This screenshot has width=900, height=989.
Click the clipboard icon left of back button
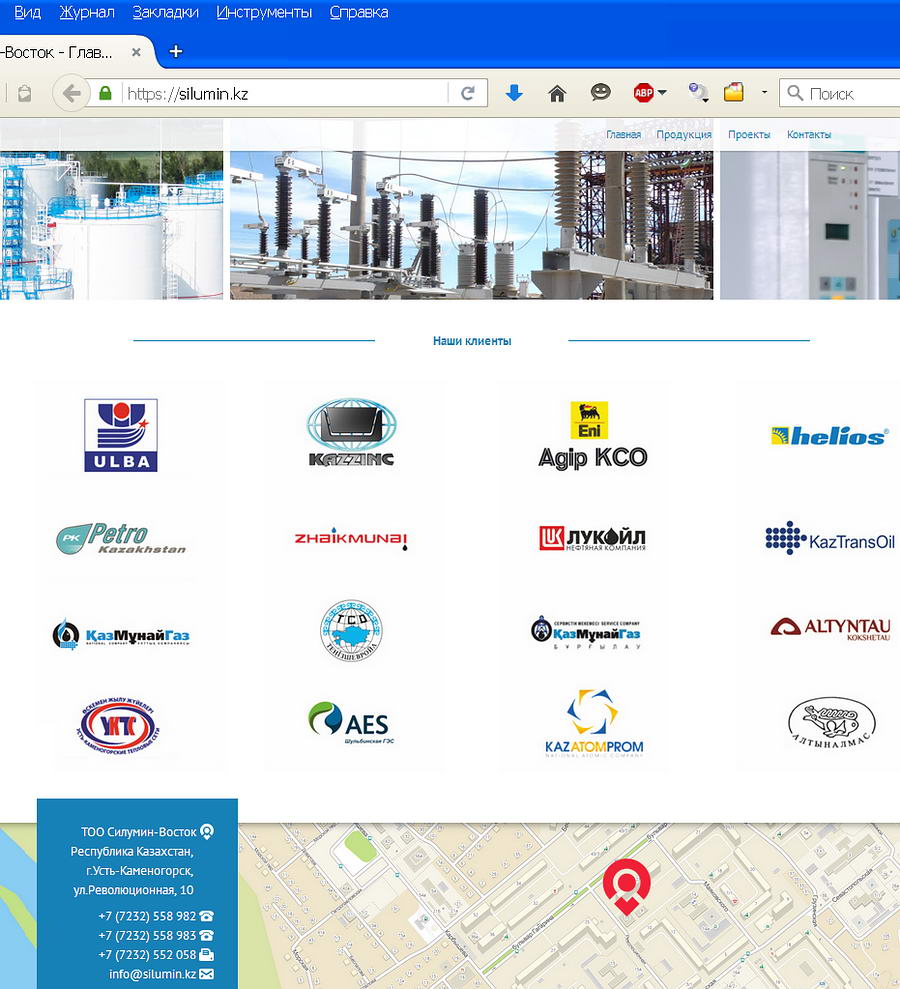25,94
